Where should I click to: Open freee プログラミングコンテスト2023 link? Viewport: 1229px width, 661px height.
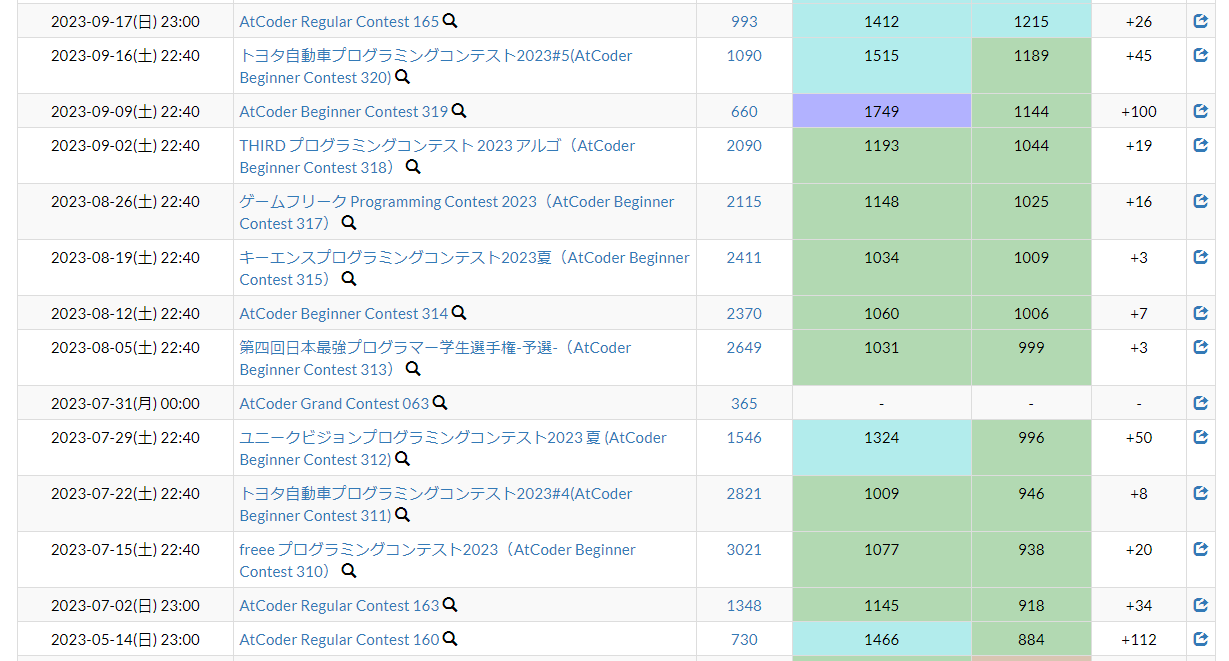pos(437,560)
